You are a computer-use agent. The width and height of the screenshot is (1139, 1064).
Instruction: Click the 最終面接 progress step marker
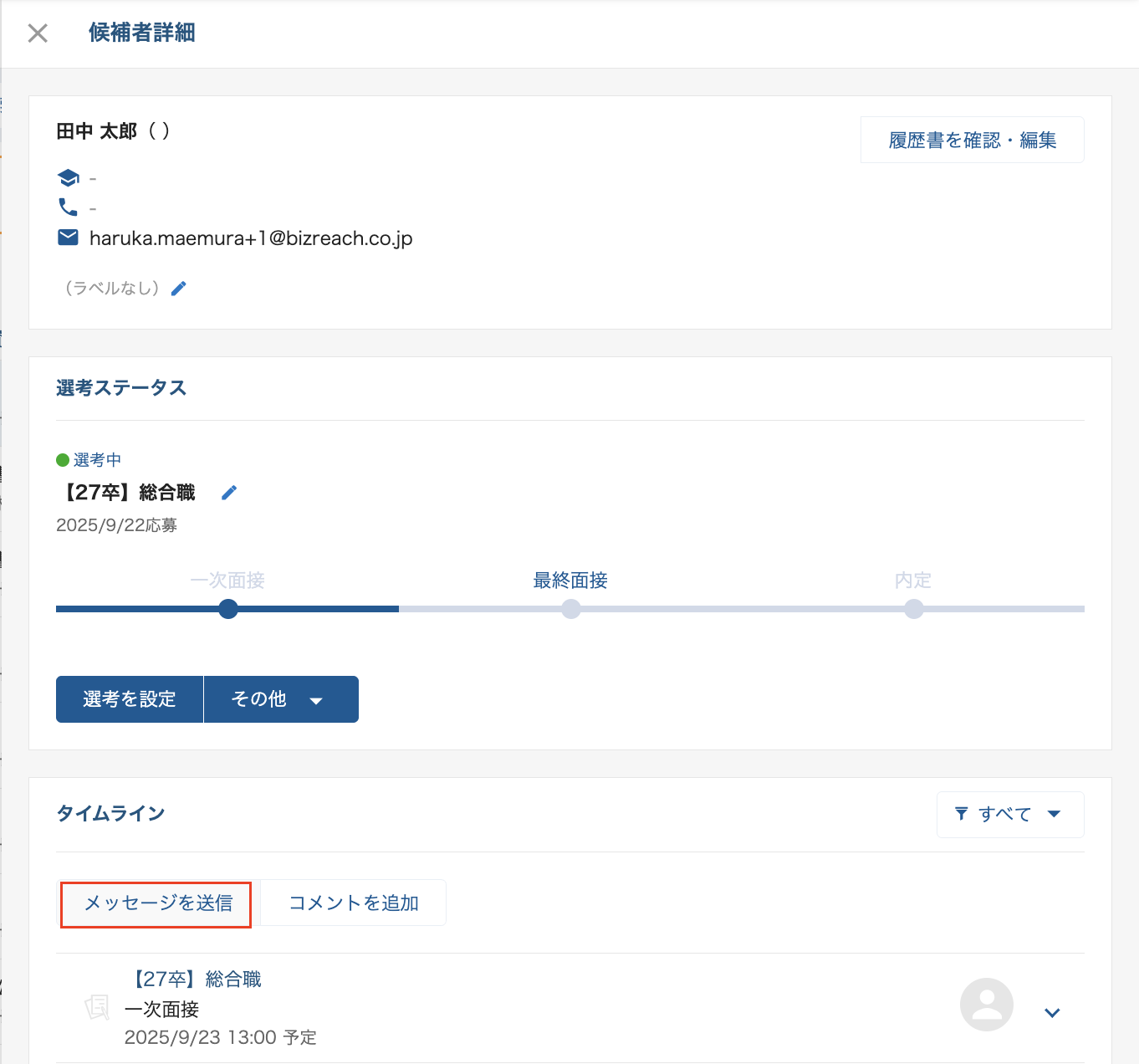pos(571,609)
